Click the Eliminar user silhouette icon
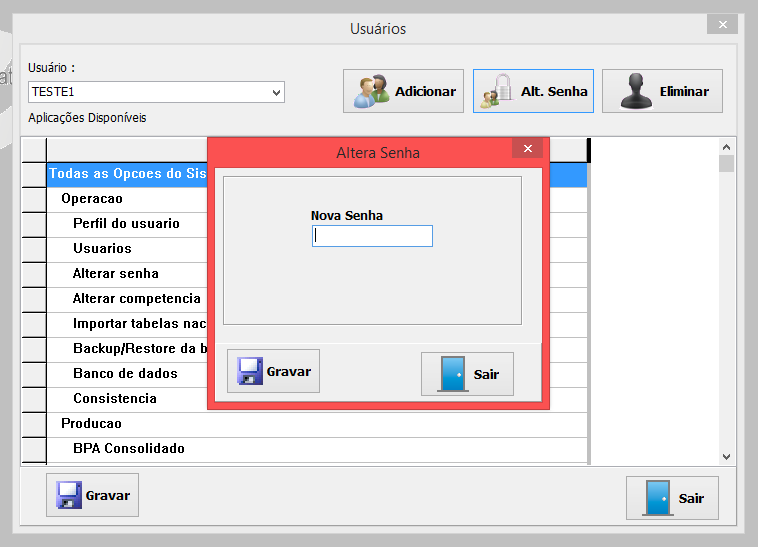Viewport: 758px width, 547px height. point(636,91)
